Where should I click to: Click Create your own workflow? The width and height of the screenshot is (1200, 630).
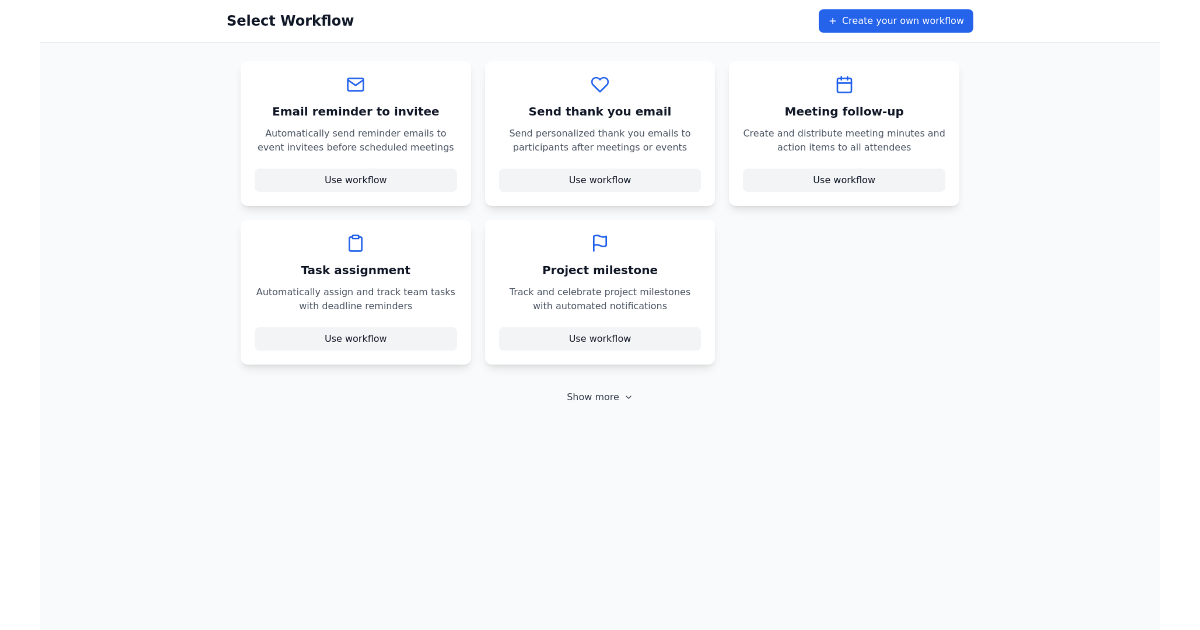[895, 20]
